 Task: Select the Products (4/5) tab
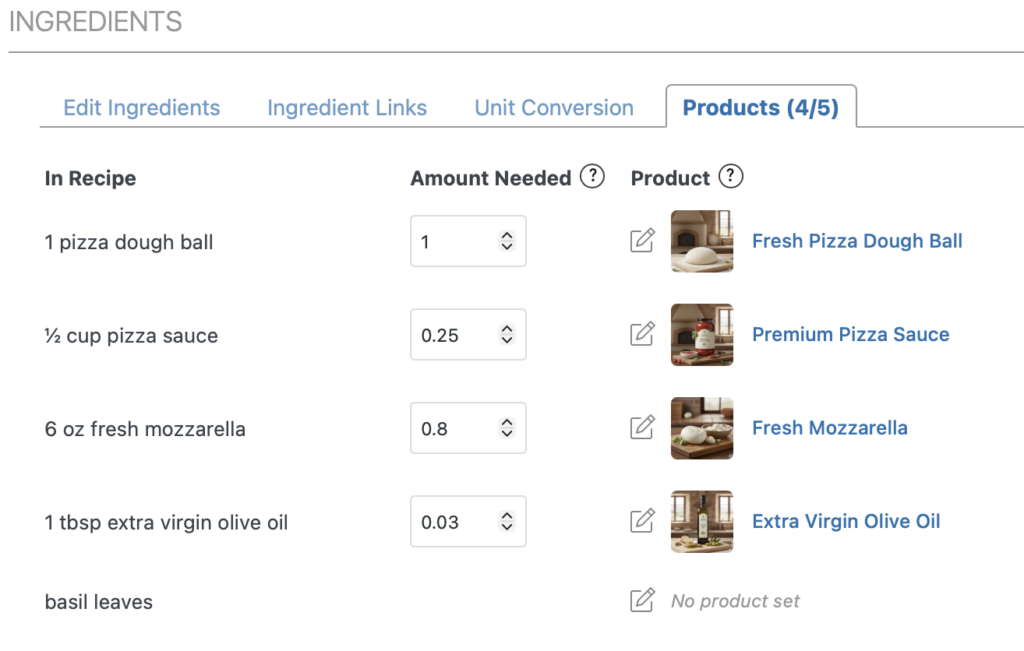tap(760, 108)
